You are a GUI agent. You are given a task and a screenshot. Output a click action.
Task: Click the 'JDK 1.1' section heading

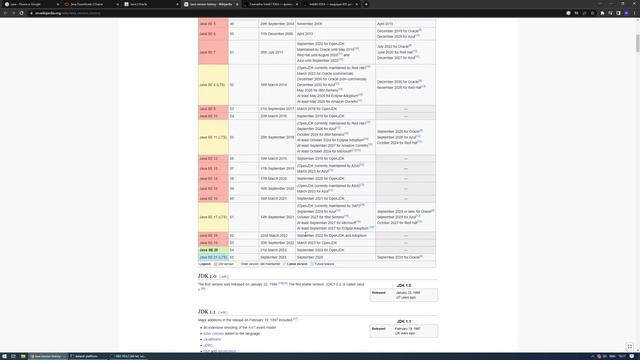[x=207, y=312]
